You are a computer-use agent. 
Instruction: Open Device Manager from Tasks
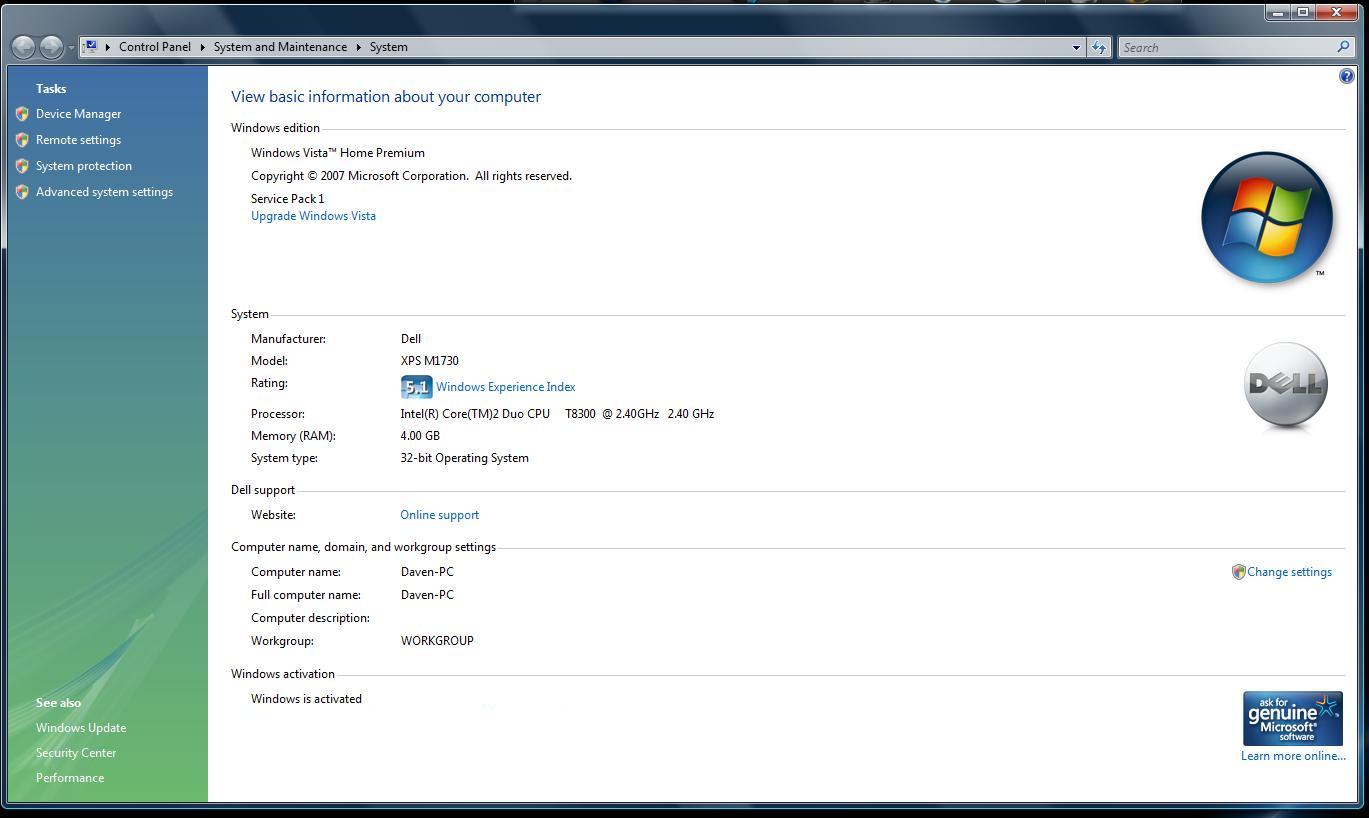coord(78,114)
